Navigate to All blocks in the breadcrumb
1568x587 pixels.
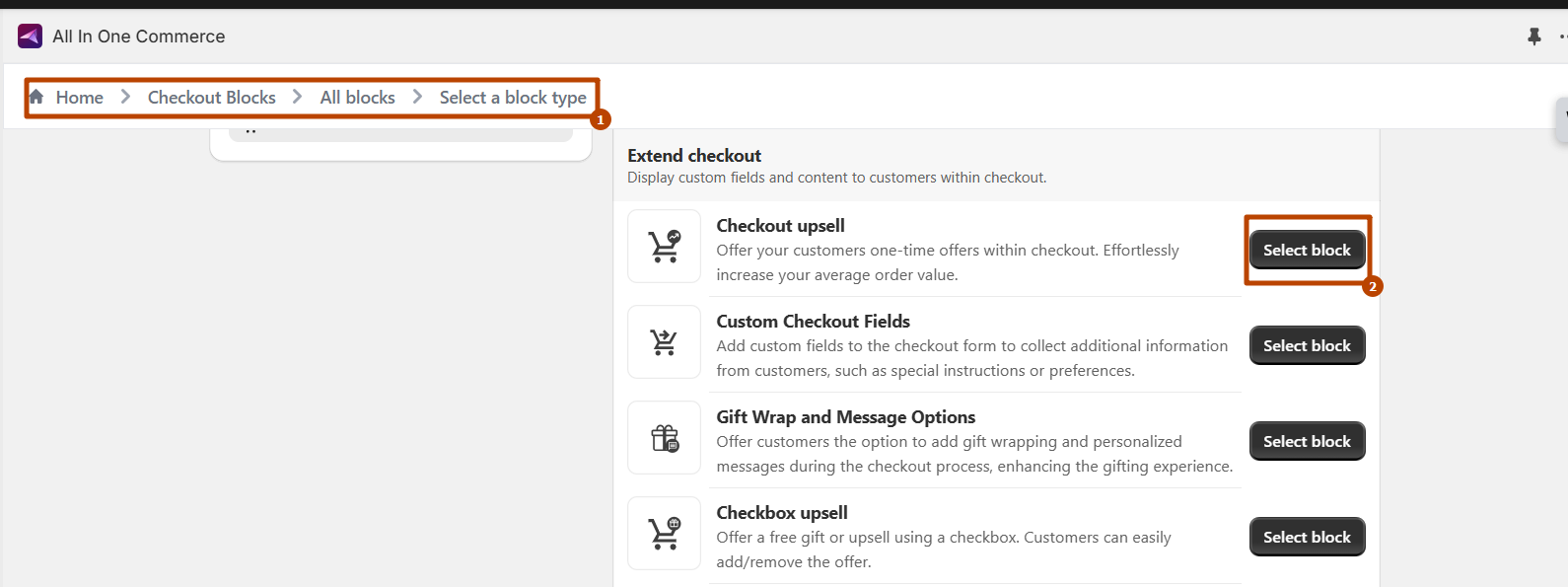(357, 98)
